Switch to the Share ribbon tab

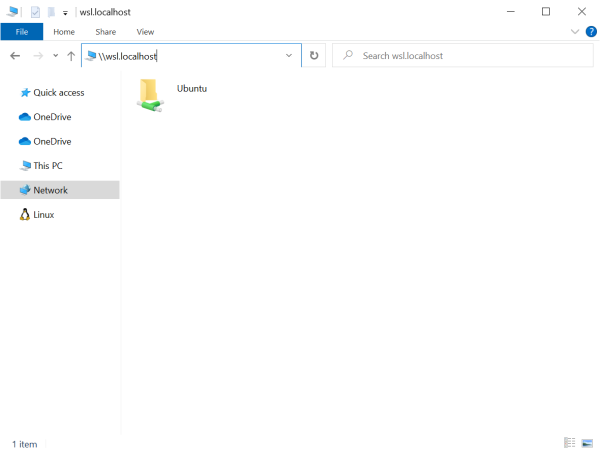coord(106,32)
